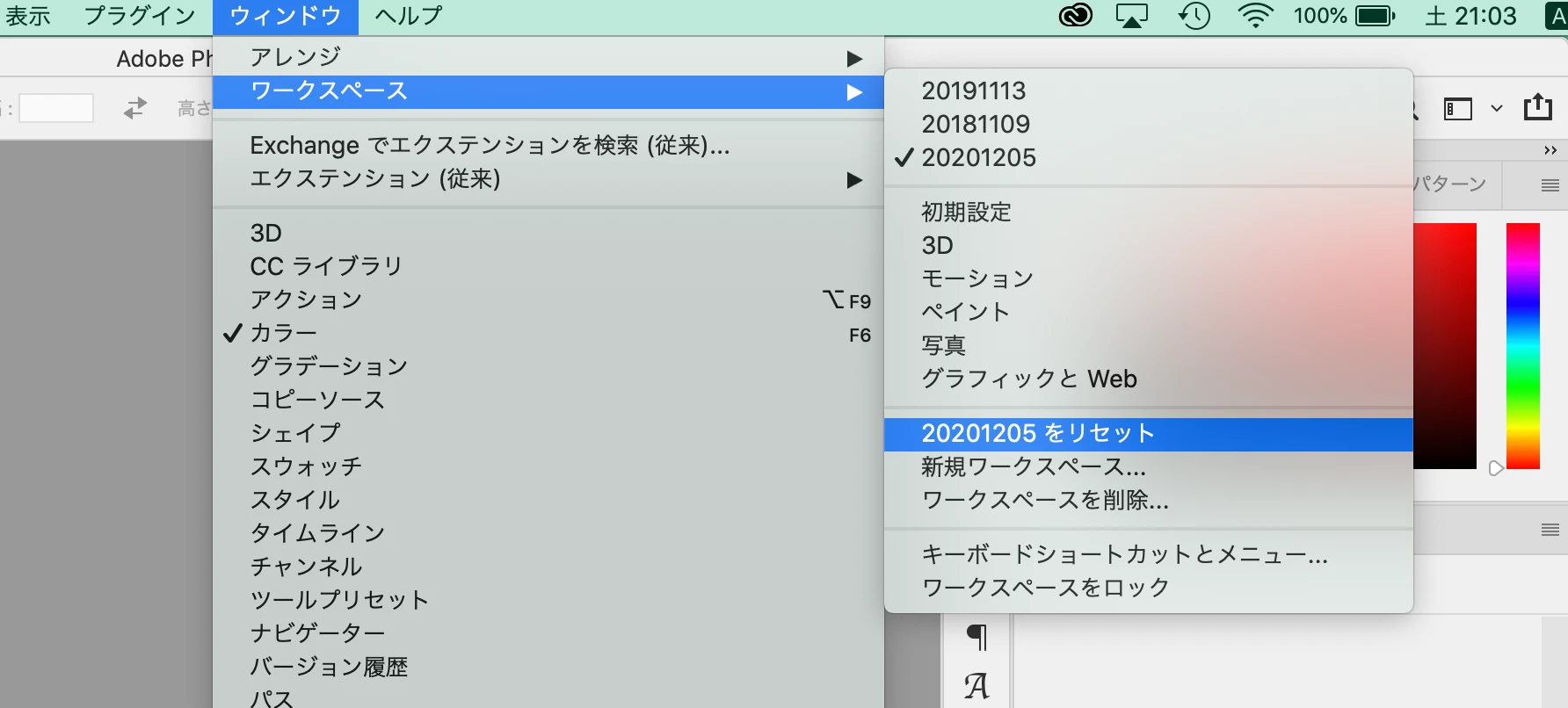Switch to the 20191113 workspace
The height and width of the screenshot is (708, 1568).
(1149, 91)
